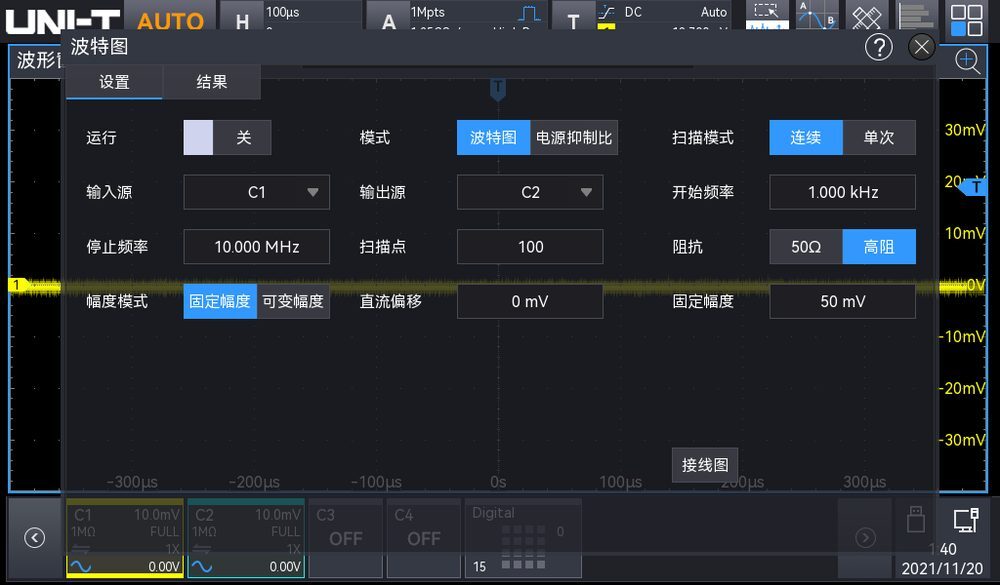Screen dimensions: 1000x585
Task: Turn on channel C3
Action: click(346, 538)
